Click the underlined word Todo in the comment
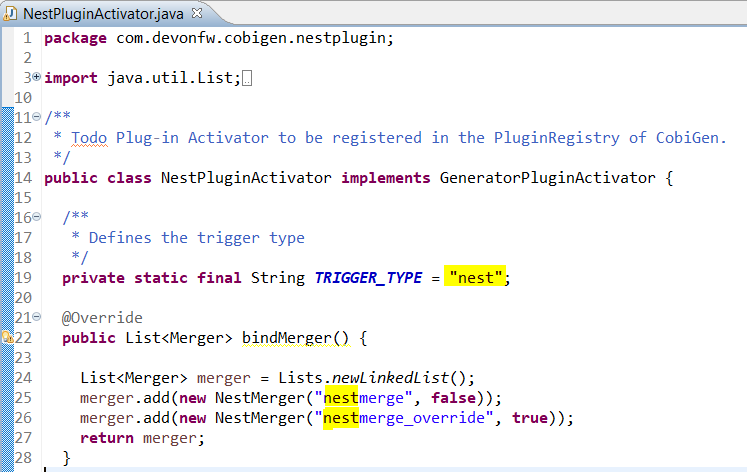The height and width of the screenshot is (472, 747). click(x=89, y=138)
